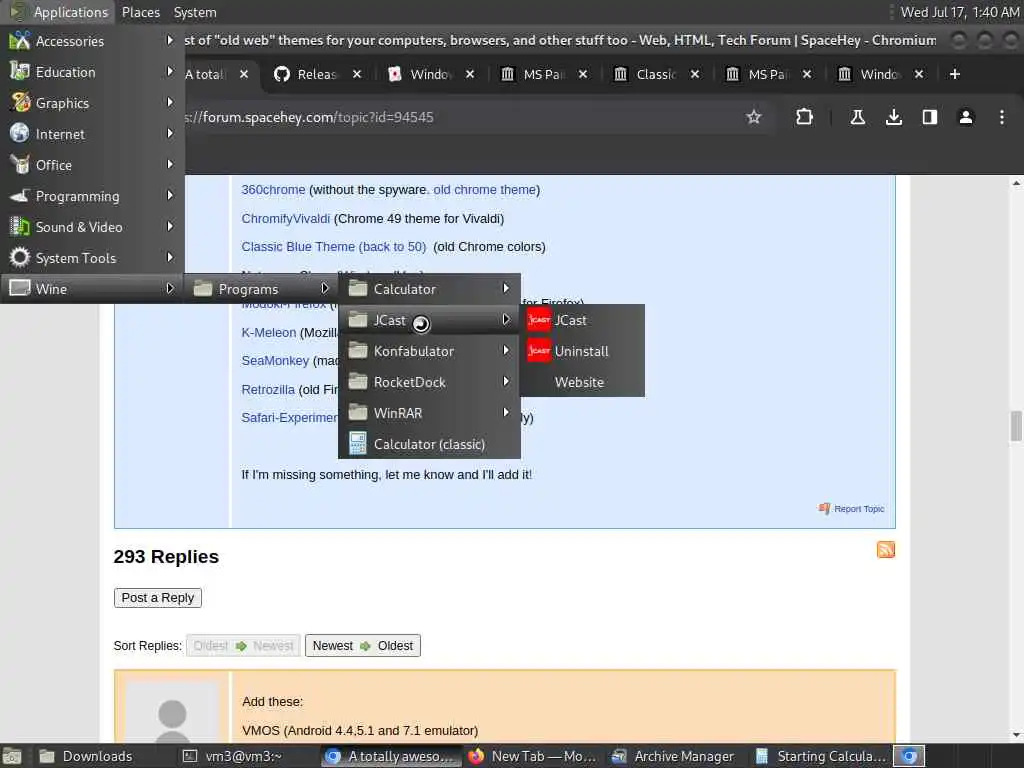Viewport: 1024px width, 768px height.
Task: Click the address bar URL
Action: pos(308,117)
